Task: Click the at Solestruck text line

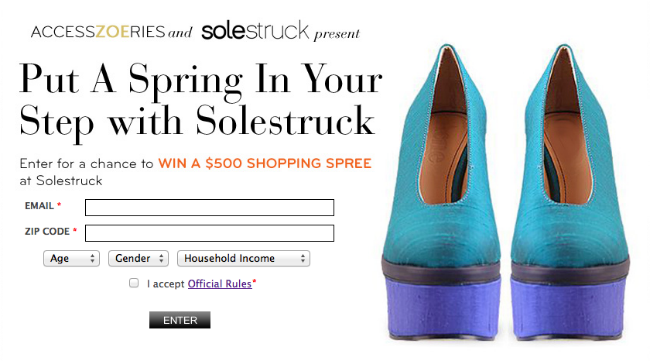Action: pos(61,181)
